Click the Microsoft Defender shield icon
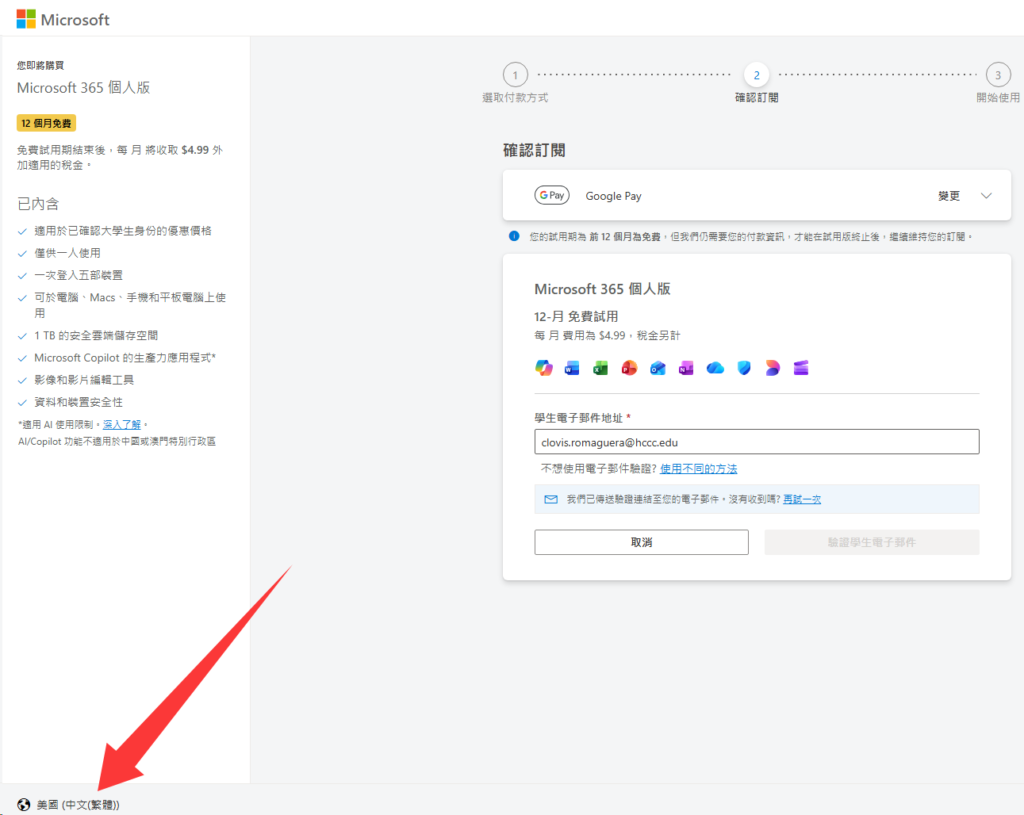 coord(743,368)
